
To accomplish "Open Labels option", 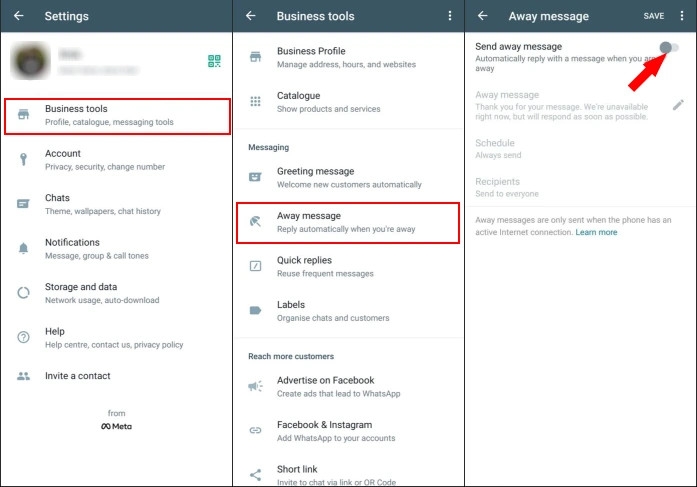I will (x=348, y=311).
